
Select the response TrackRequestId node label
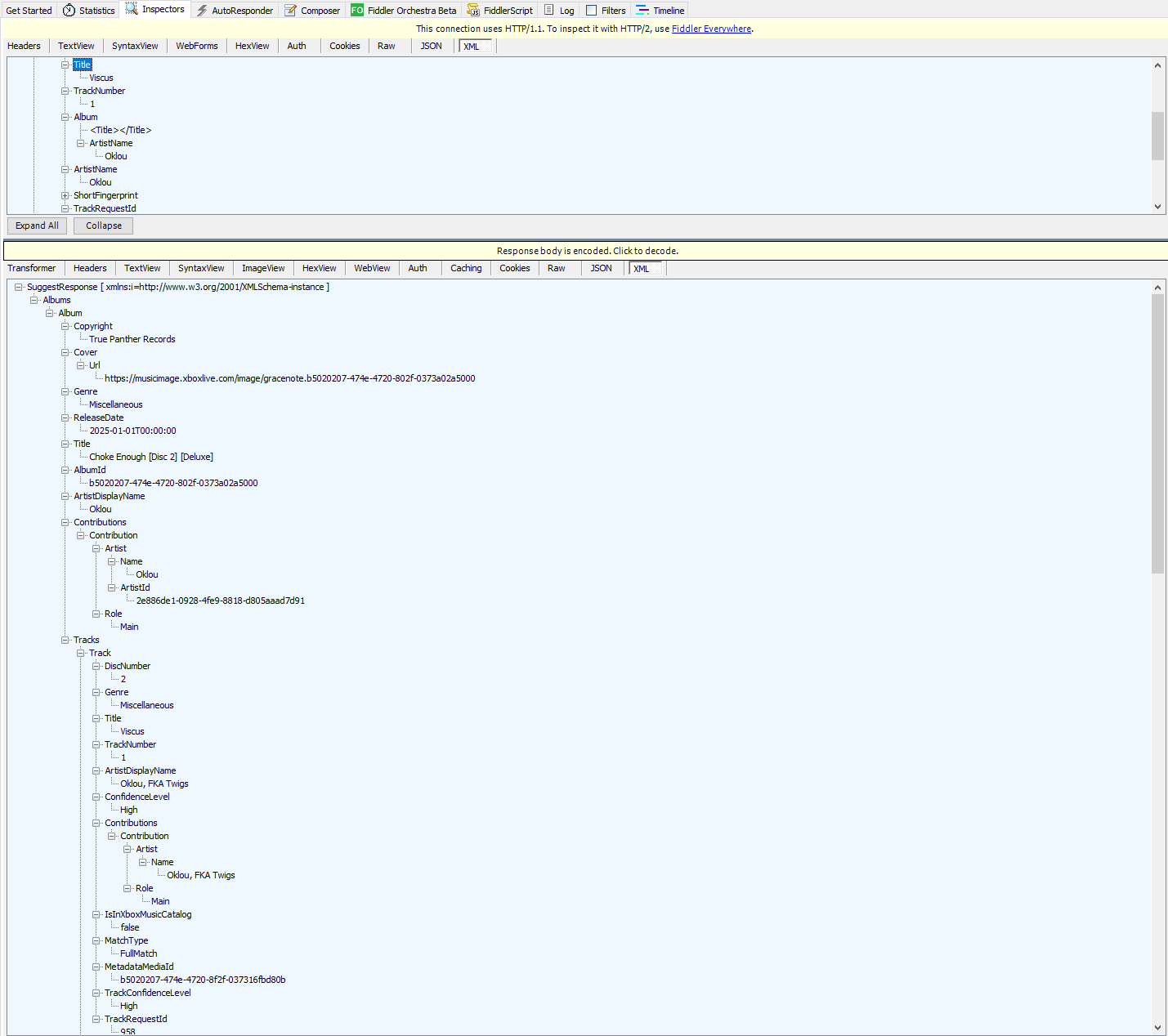point(136,1019)
